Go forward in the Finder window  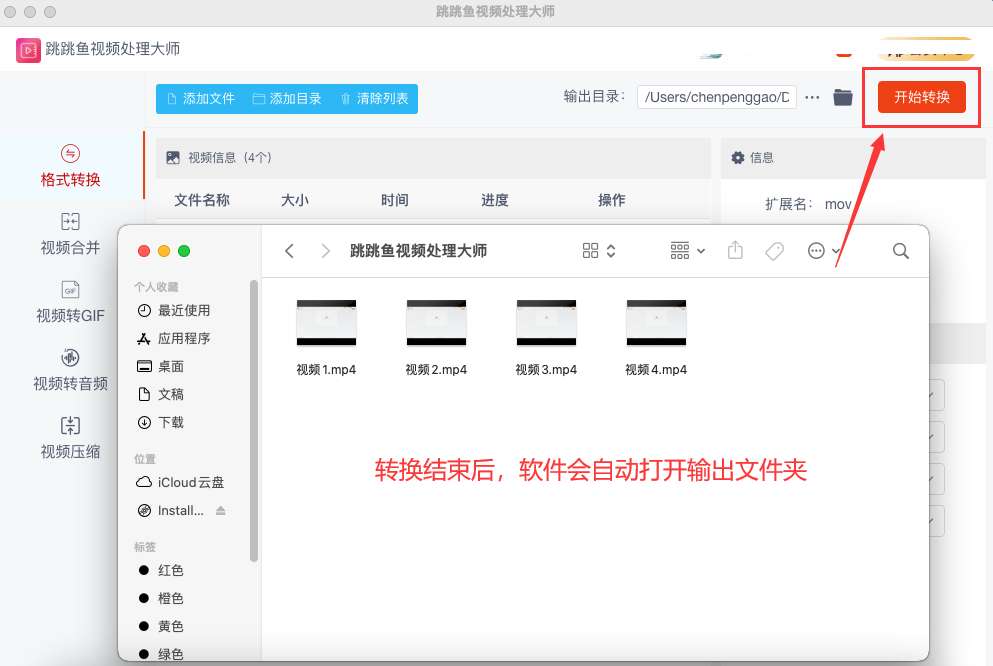(x=326, y=251)
